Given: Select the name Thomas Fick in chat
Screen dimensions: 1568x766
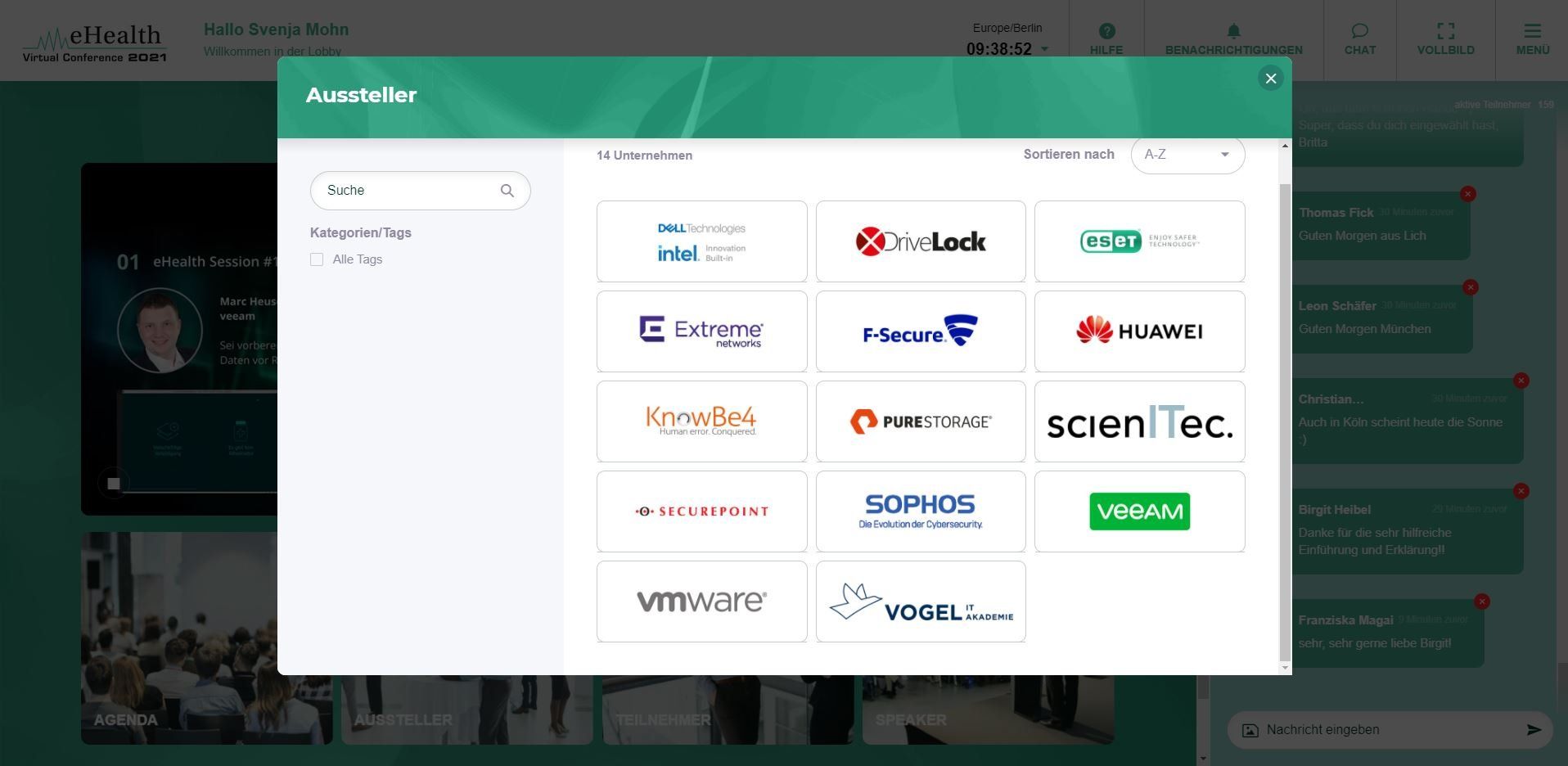Looking at the screenshot, I should coord(1336,213).
